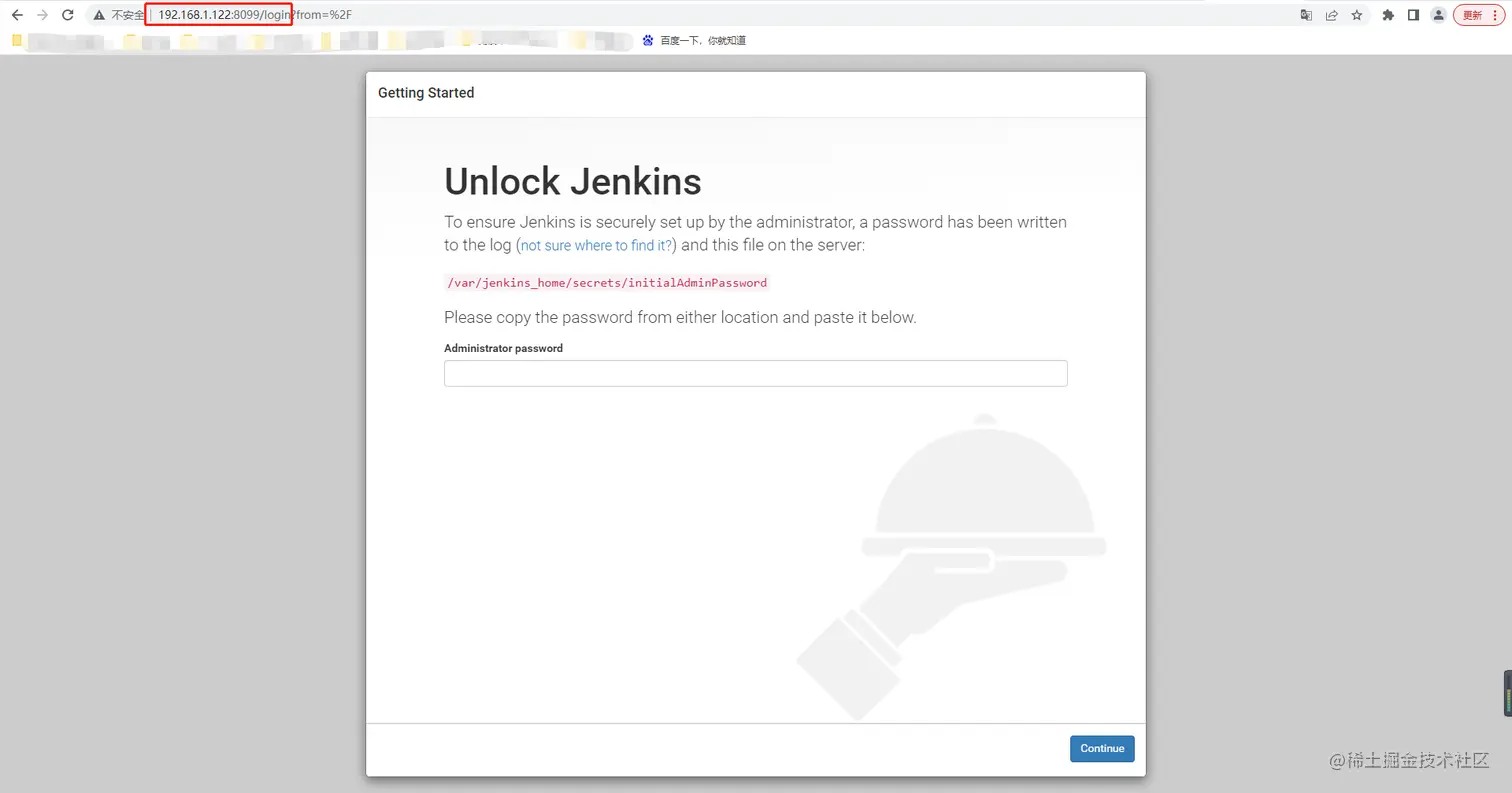This screenshot has width=1512, height=793.
Task: Bookmark this page with the star icon
Action: point(1357,15)
